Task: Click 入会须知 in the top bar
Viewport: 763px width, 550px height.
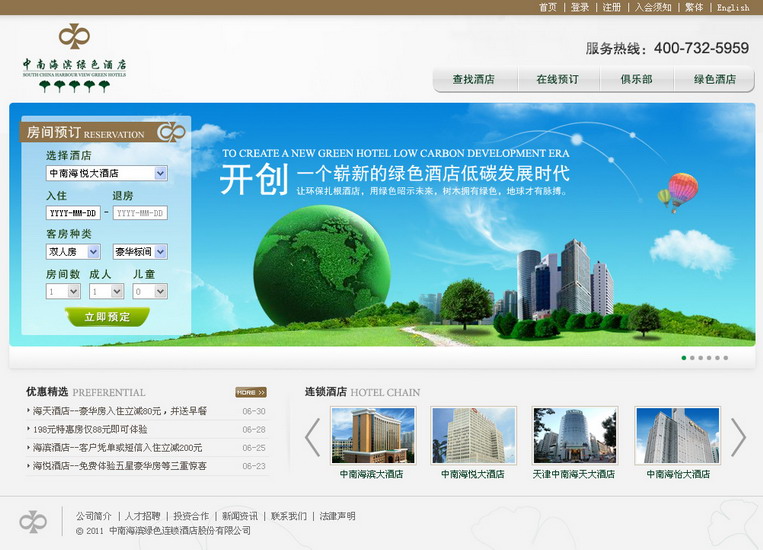Action: 653,7
